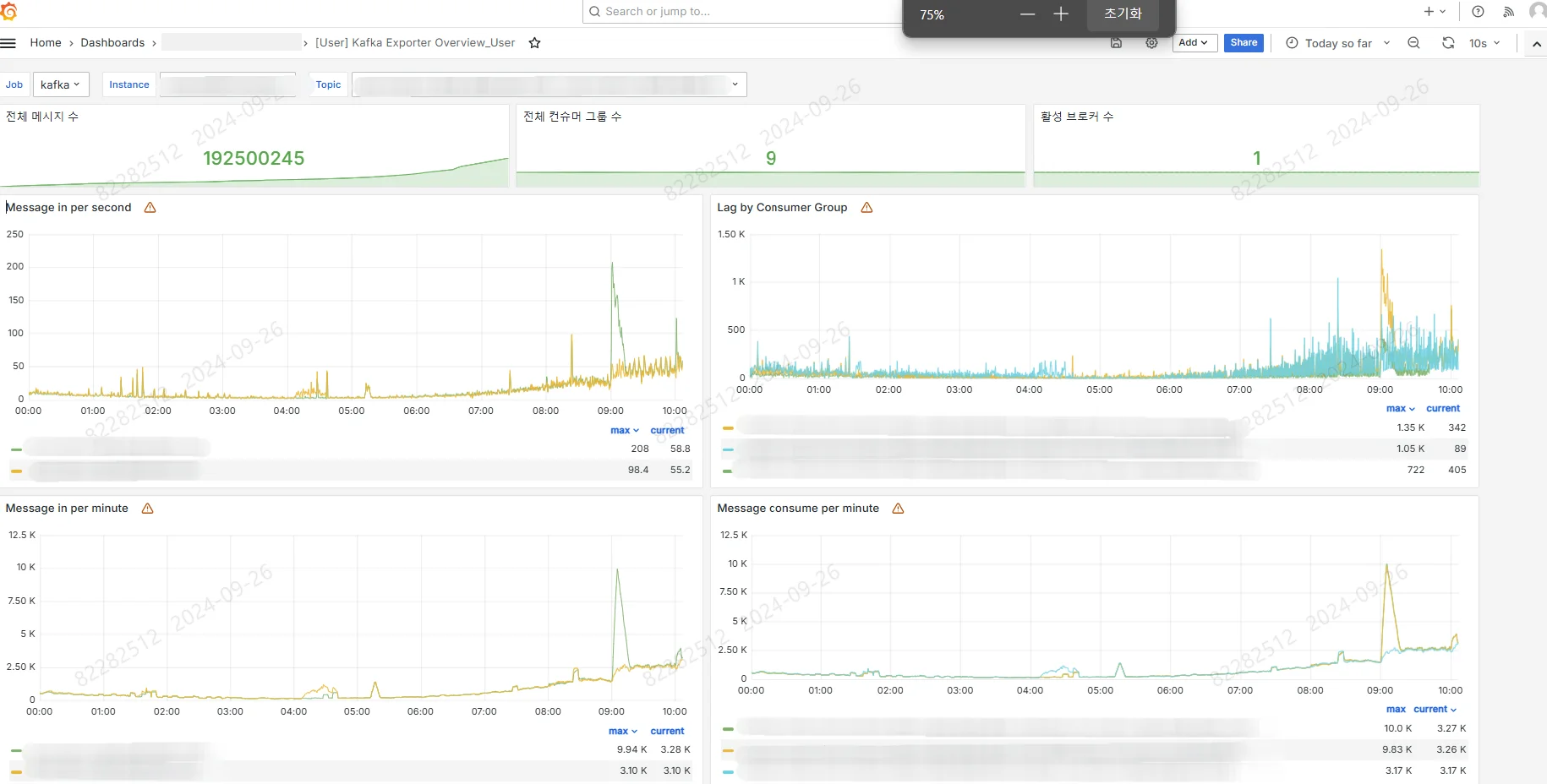Zoom out the time range
The image size is (1547, 784).
(1413, 43)
